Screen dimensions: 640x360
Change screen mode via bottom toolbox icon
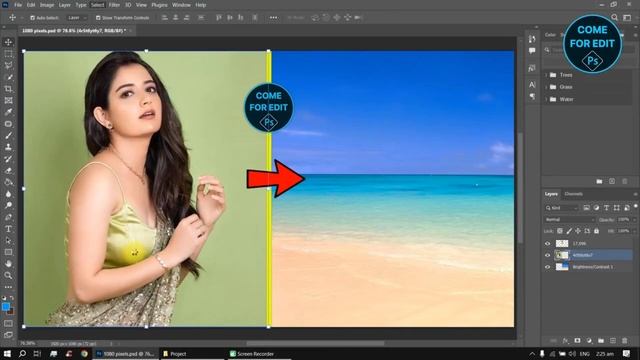pyautogui.click(x=8, y=335)
